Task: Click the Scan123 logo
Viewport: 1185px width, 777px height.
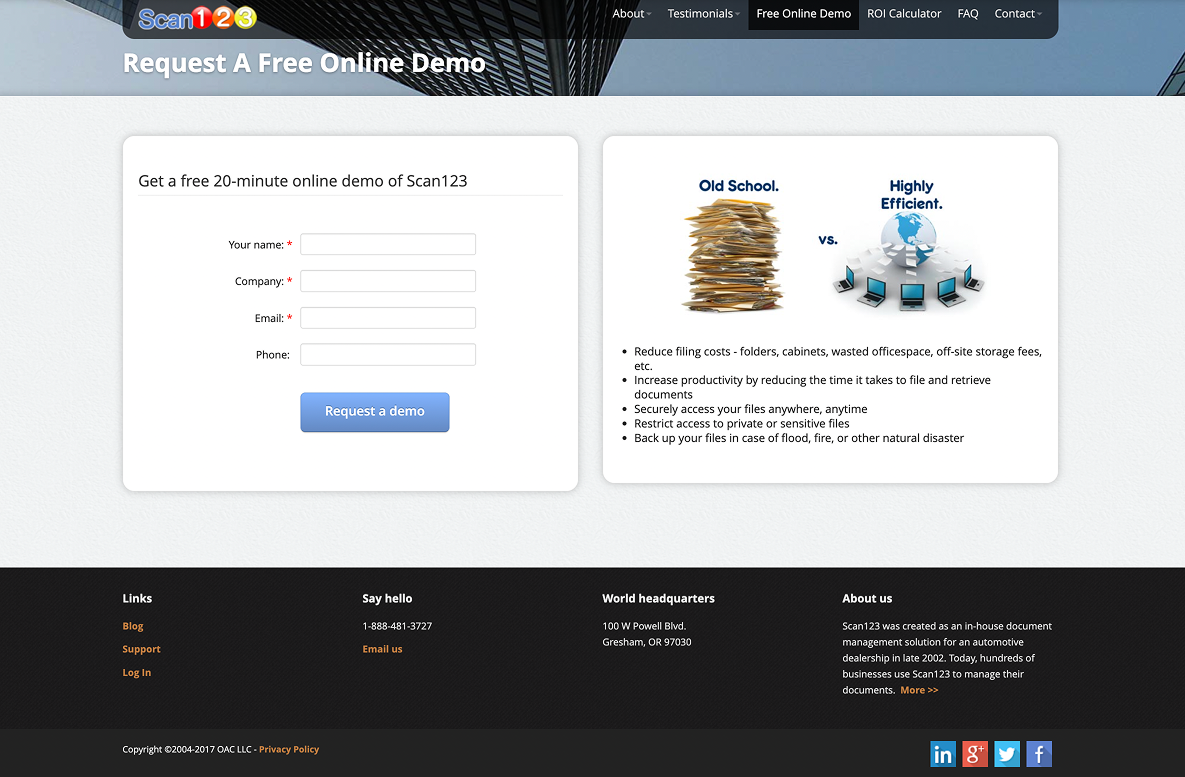Action: click(197, 17)
